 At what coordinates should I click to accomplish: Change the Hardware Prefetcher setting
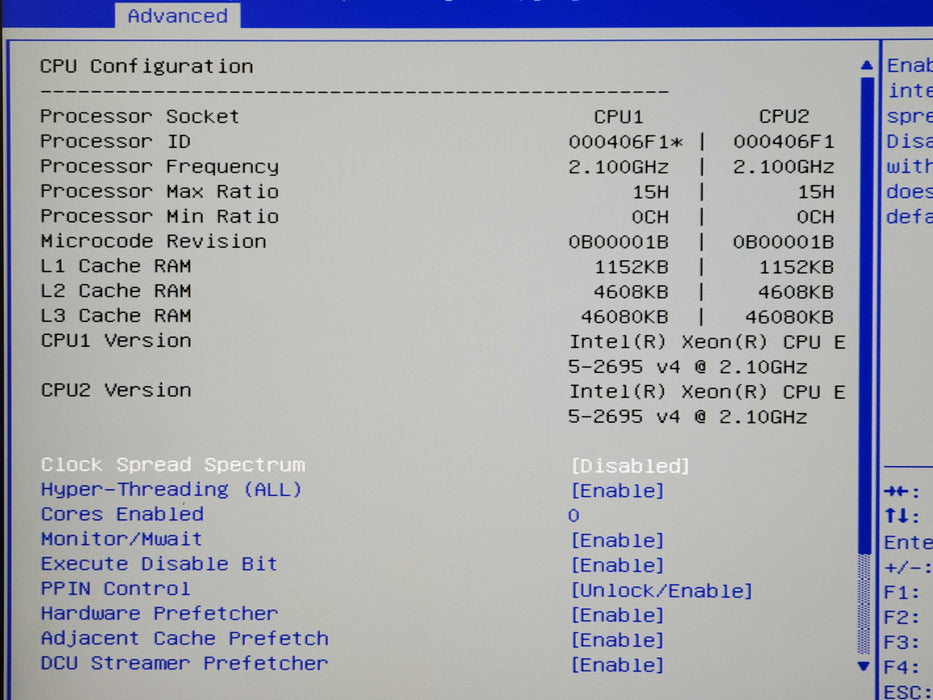tap(617, 615)
